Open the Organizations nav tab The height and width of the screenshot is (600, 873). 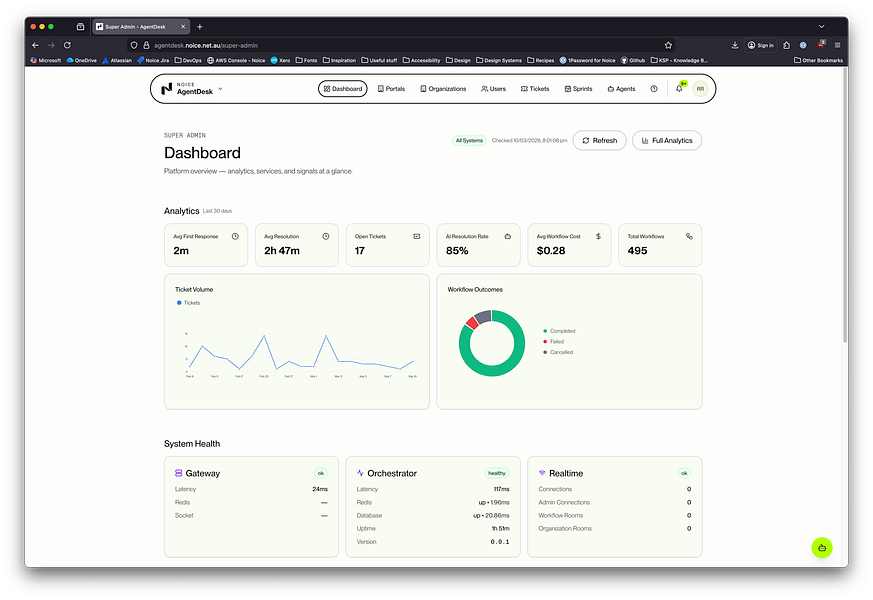[x=443, y=88]
